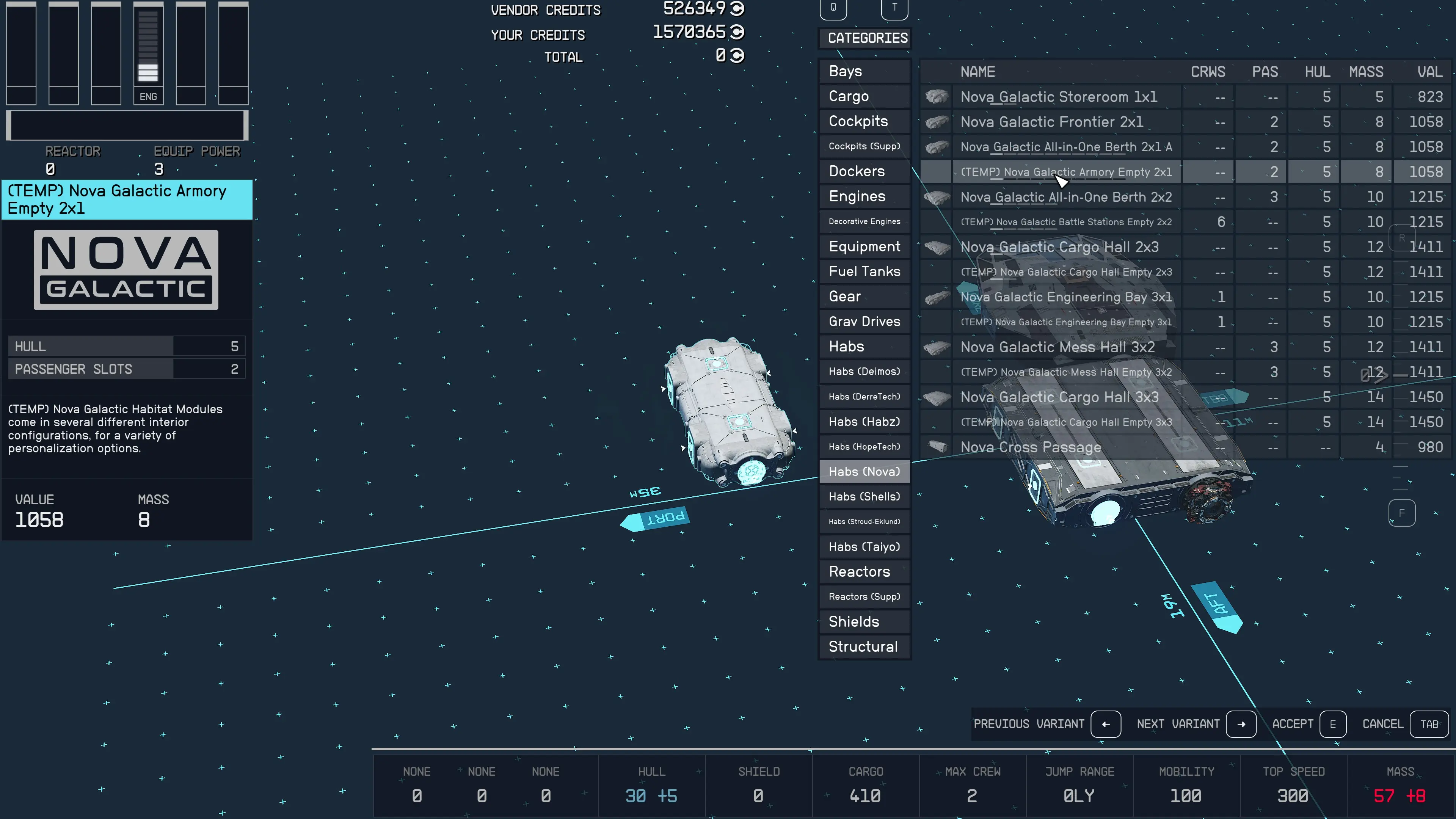Select Nova Cross Passage name text
Image resolution: width=1456 pixels, height=819 pixels.
coord(1031,447)
